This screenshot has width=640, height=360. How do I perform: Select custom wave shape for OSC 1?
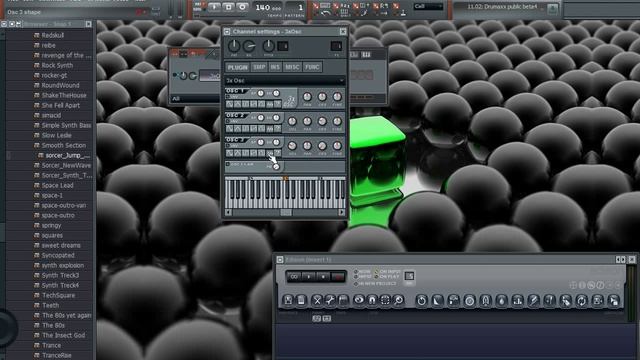tap(278, 104)
